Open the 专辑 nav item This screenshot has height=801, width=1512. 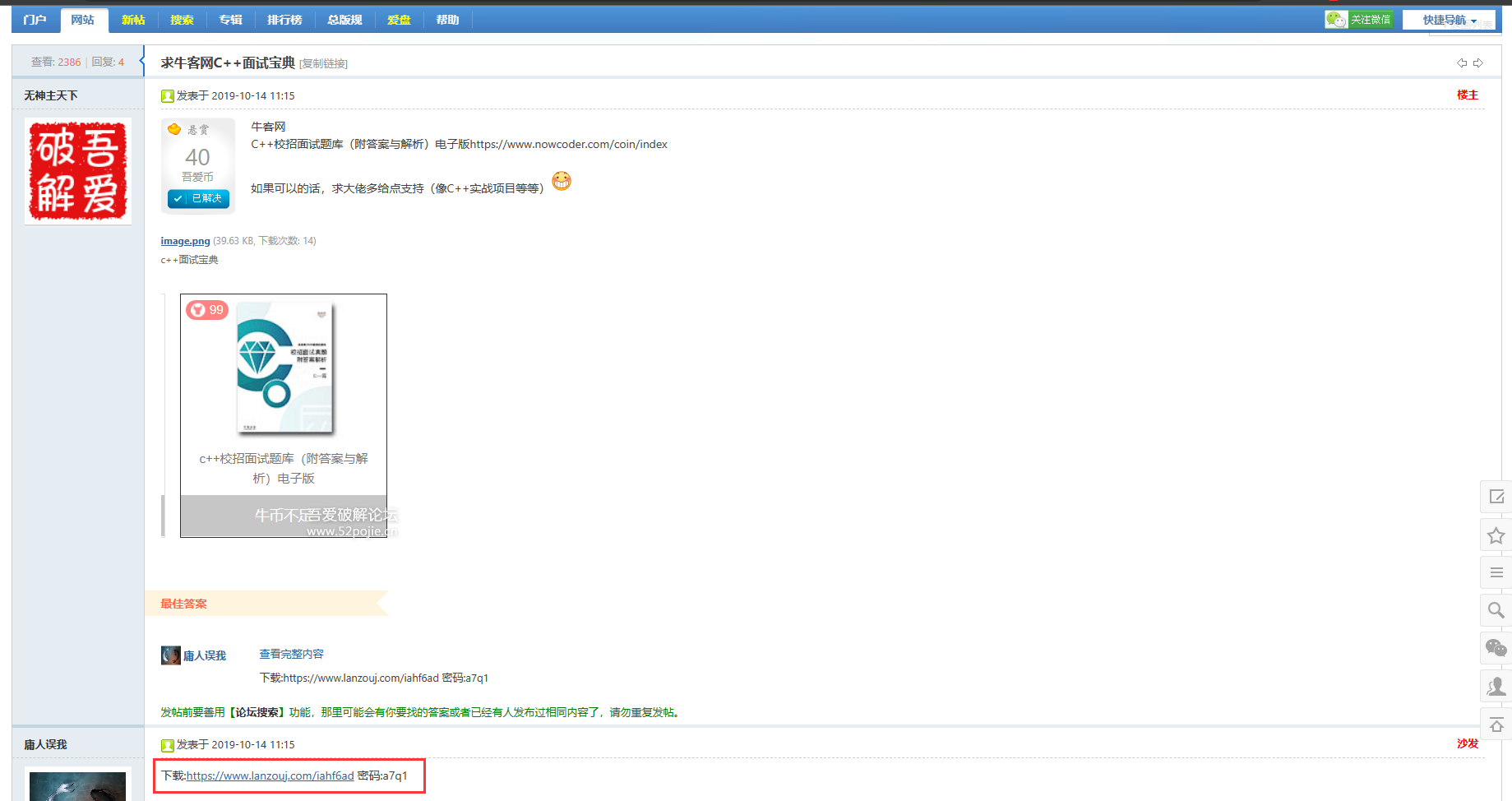click(x=230, y=20)
